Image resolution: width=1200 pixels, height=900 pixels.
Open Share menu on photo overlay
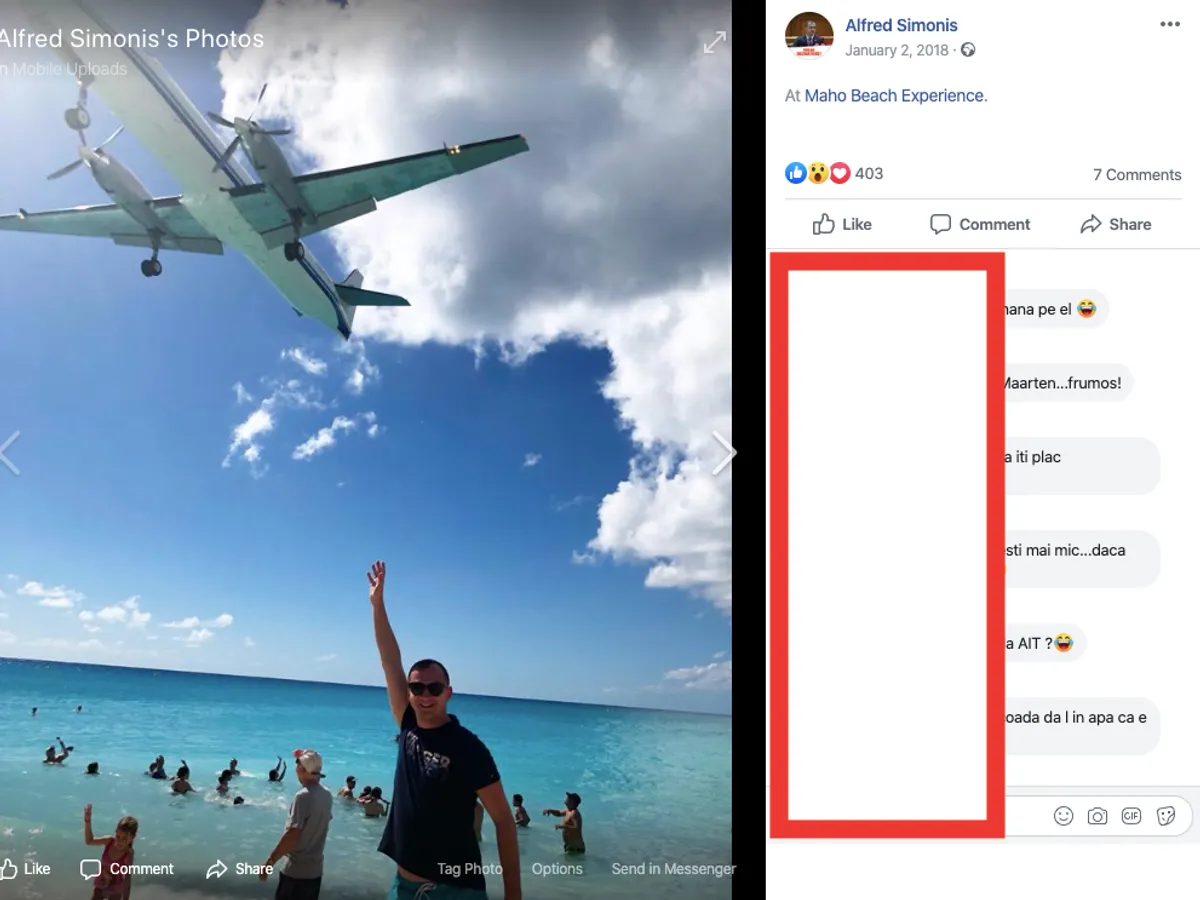[x=239, y=869]
